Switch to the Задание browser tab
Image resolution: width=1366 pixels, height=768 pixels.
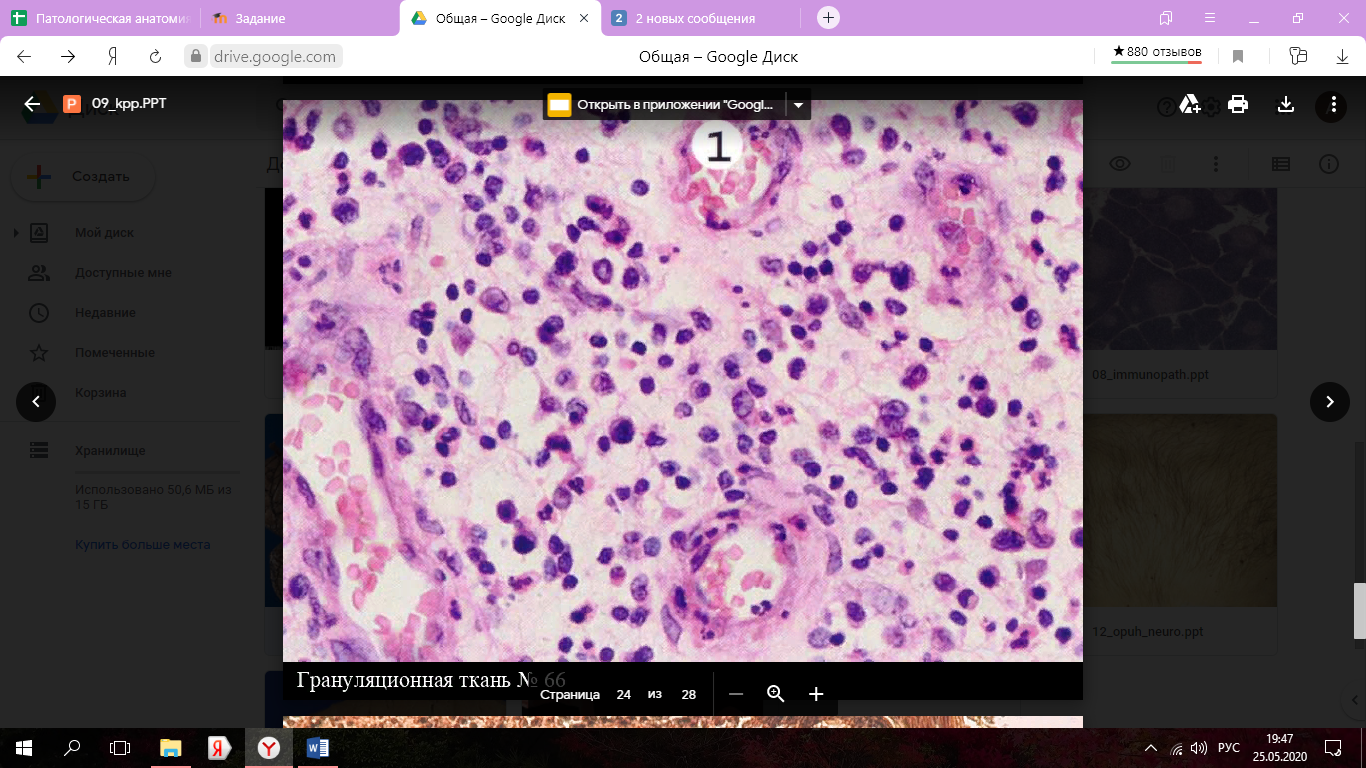pyautogui.click(x=300, y=18)
